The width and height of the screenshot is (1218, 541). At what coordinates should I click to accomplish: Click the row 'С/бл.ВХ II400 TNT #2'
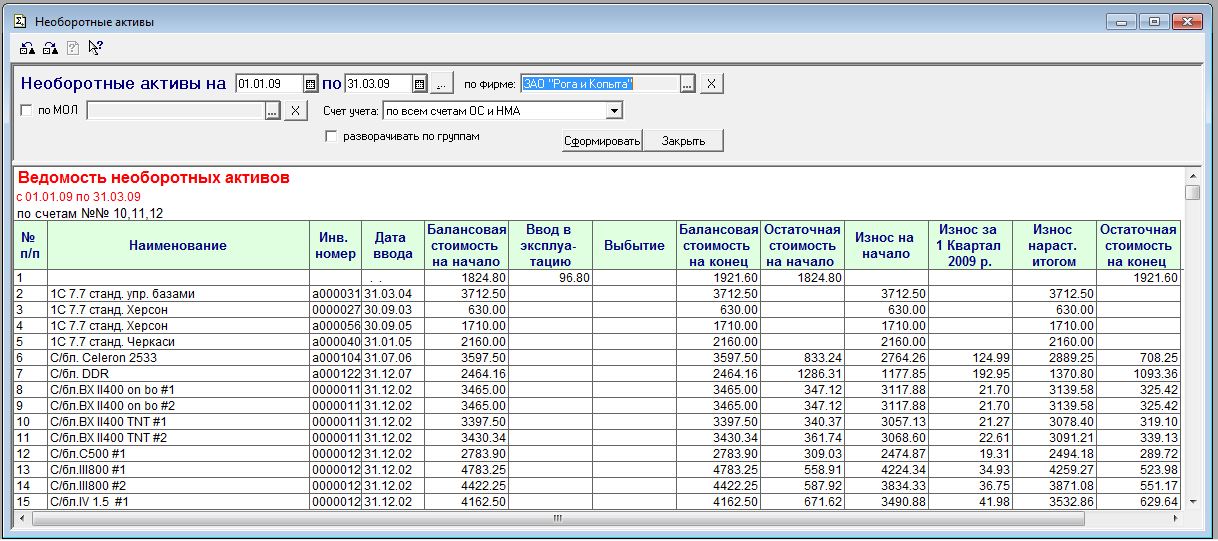597,437
